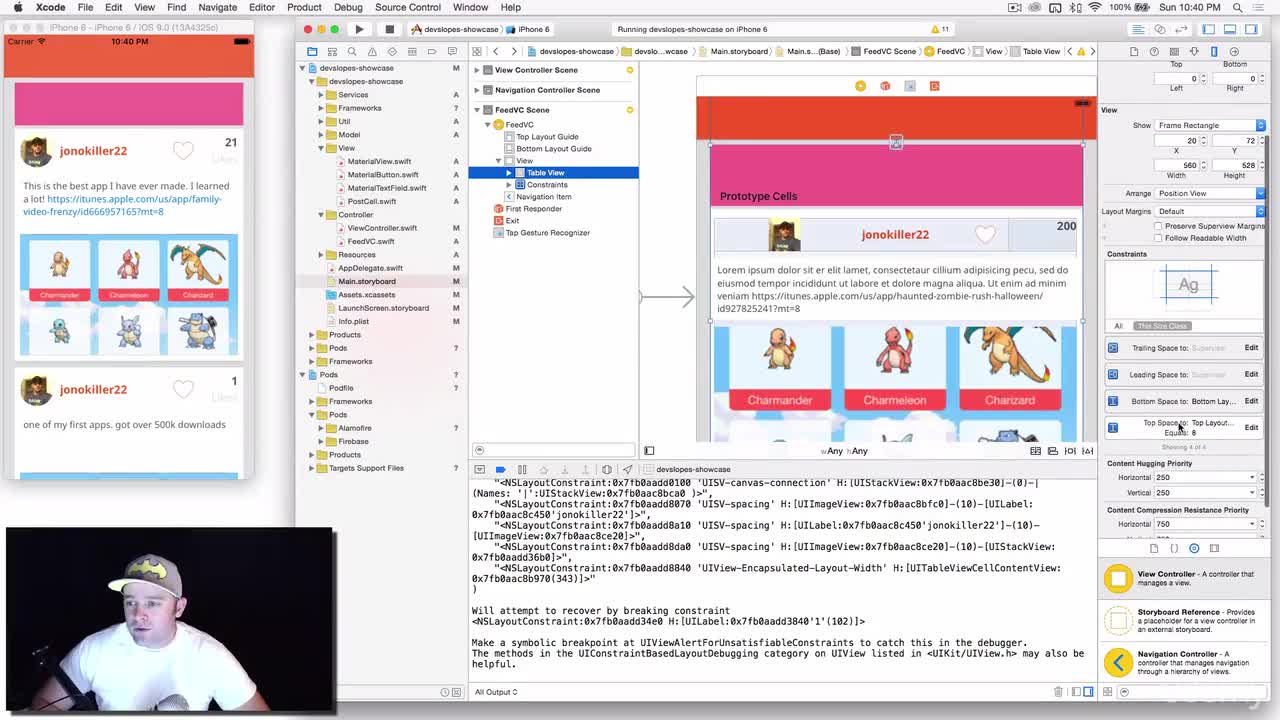Open the Identity inspector tab
Screen dimensions: 1280x720
[1173, 51]
